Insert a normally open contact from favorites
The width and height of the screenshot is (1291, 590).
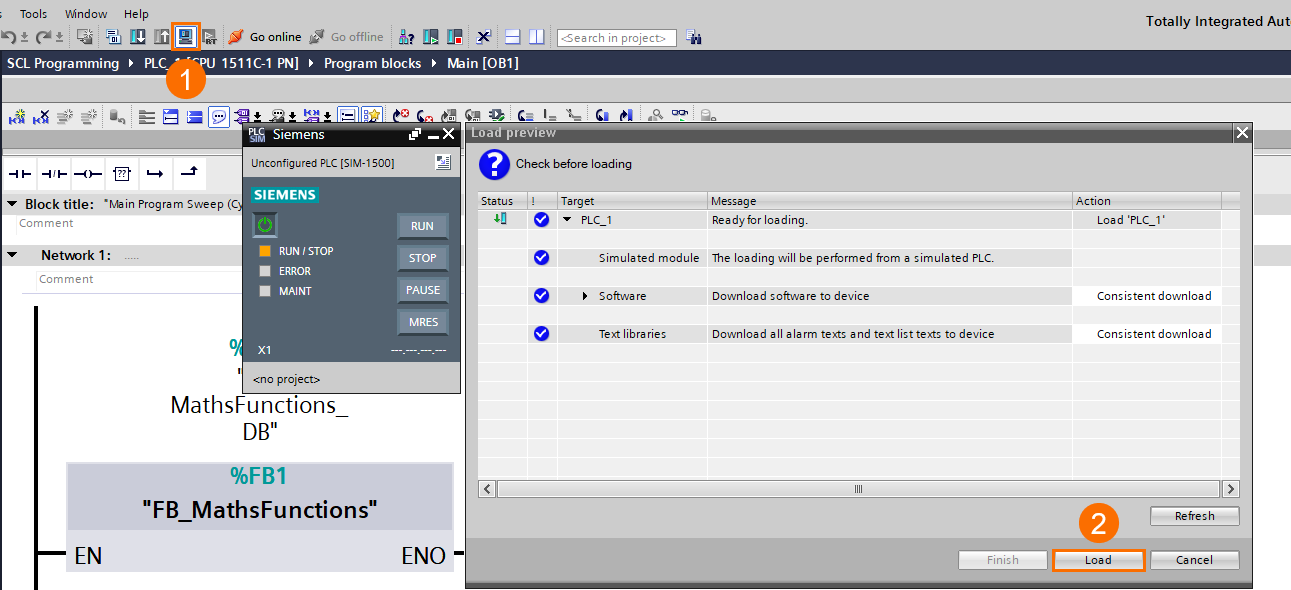coord(20,174)
